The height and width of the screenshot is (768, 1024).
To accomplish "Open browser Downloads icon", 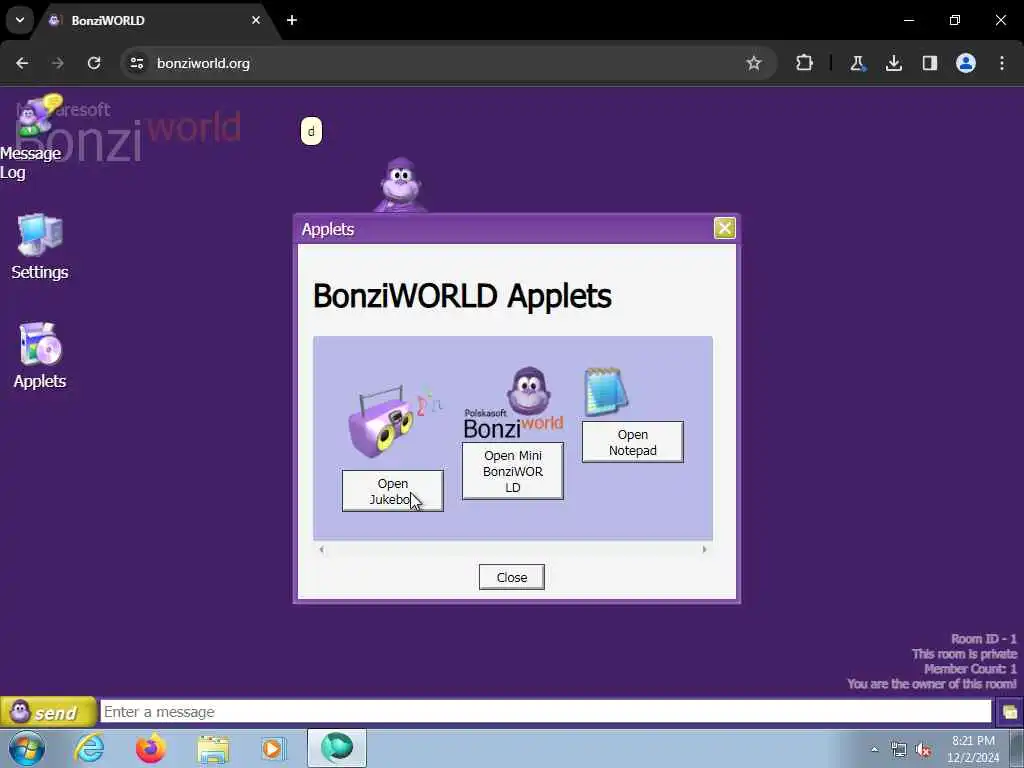I will (x=893, y=63).
